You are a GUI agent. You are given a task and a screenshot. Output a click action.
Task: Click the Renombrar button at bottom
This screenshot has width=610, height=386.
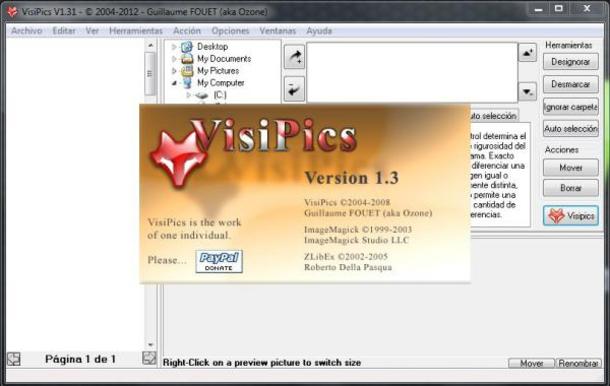(578, 363)
